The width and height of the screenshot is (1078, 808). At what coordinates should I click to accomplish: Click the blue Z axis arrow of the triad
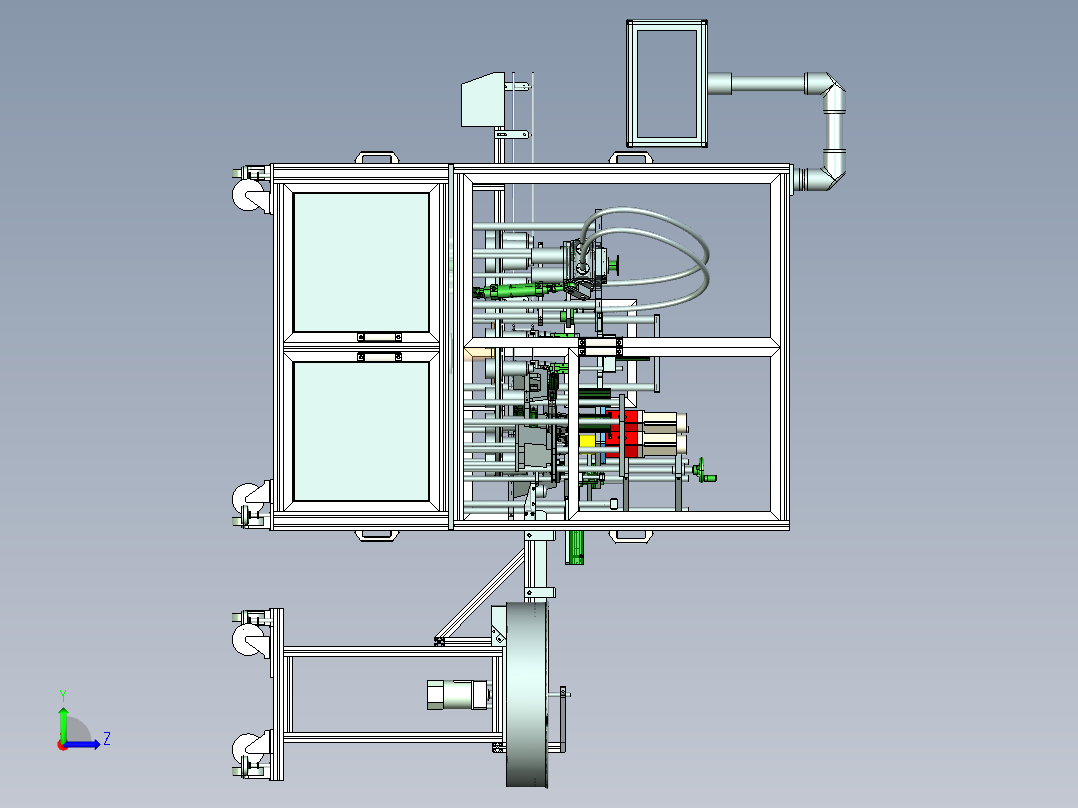pyautogui.click(x=85, y=744)
